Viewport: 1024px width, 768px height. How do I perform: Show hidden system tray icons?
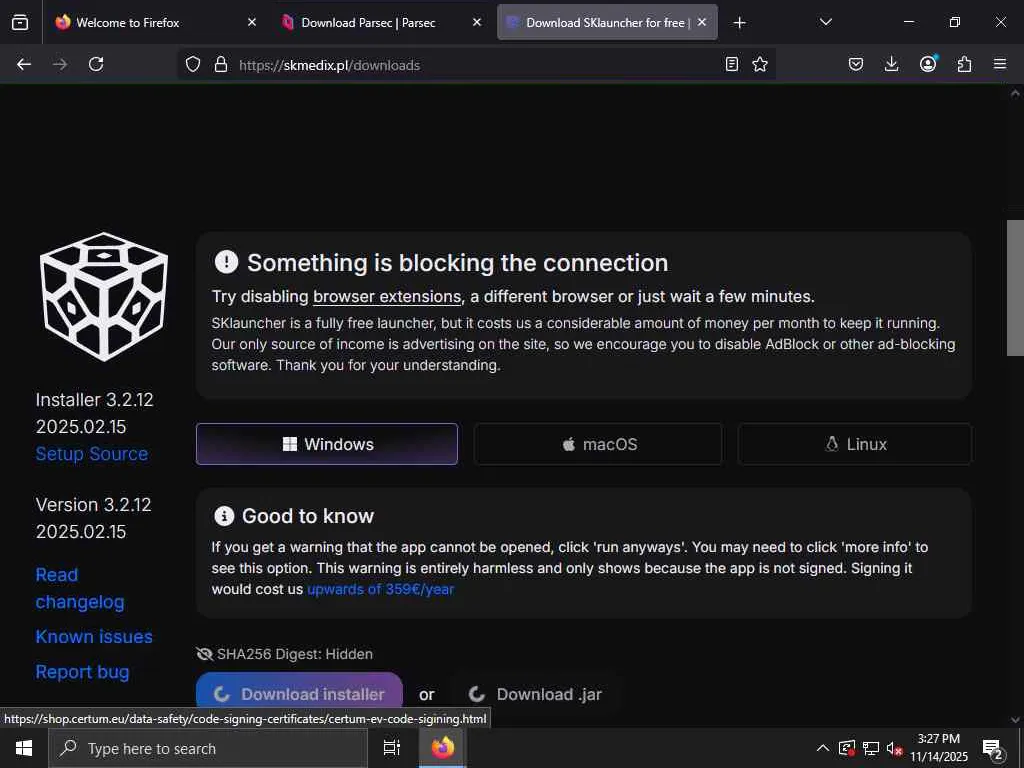pyautogui.click(x=823, y=748)
